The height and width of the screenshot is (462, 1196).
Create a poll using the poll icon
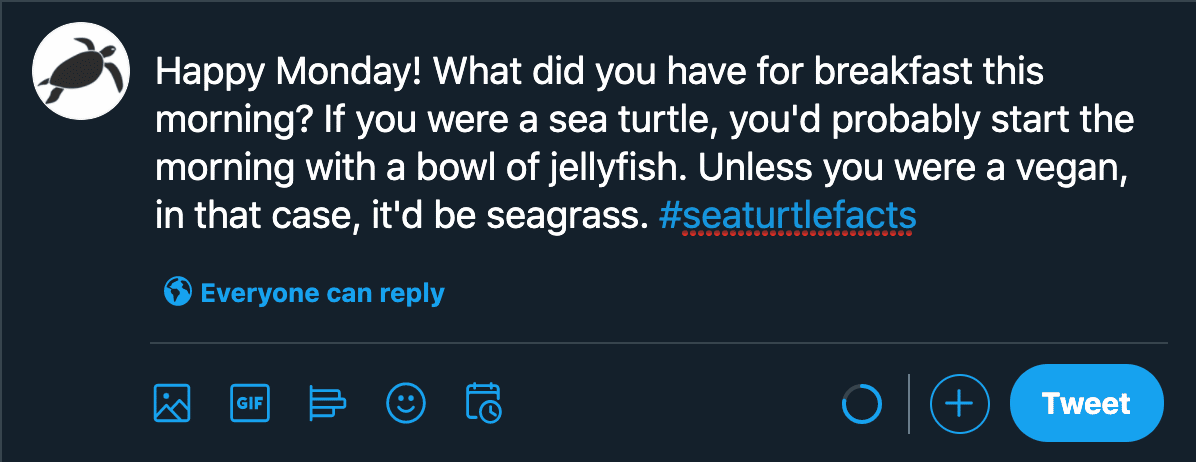(327, 403)
